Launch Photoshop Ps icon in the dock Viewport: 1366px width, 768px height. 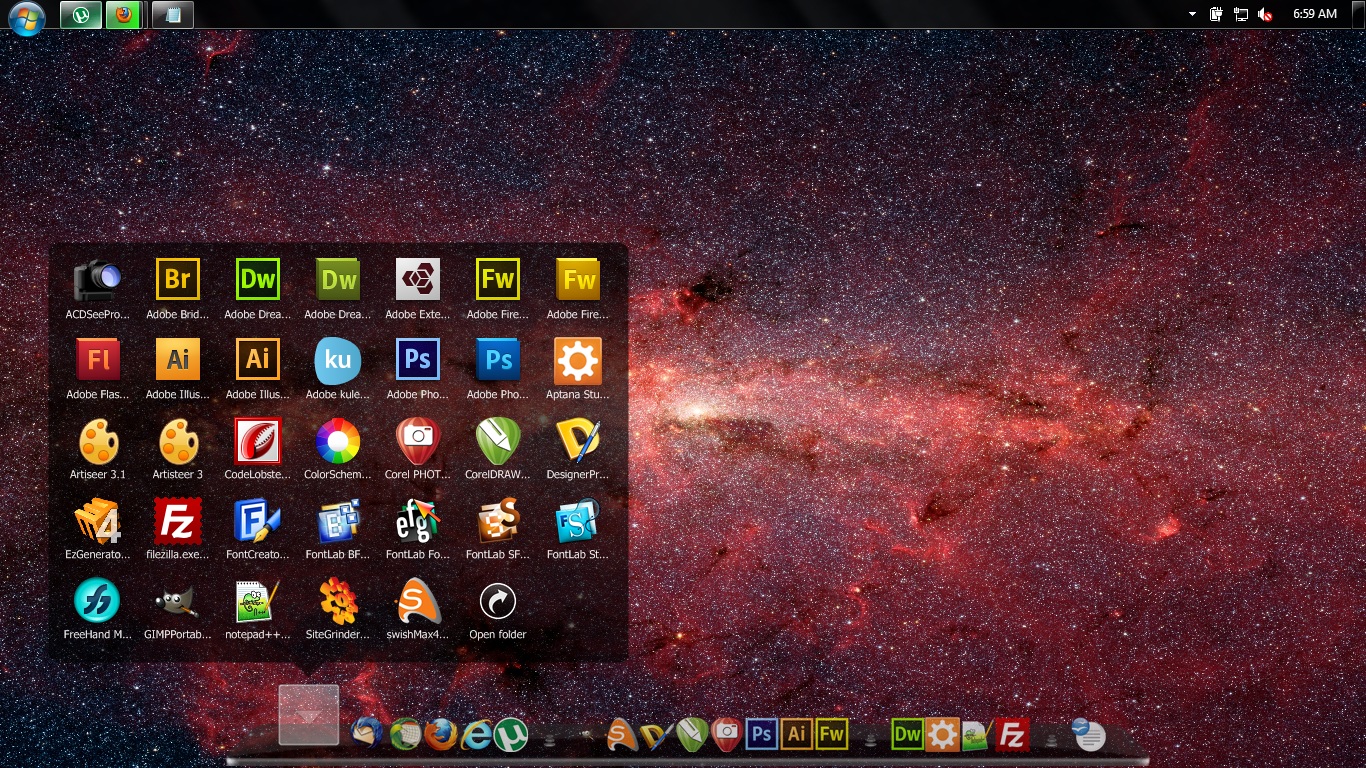761,734
